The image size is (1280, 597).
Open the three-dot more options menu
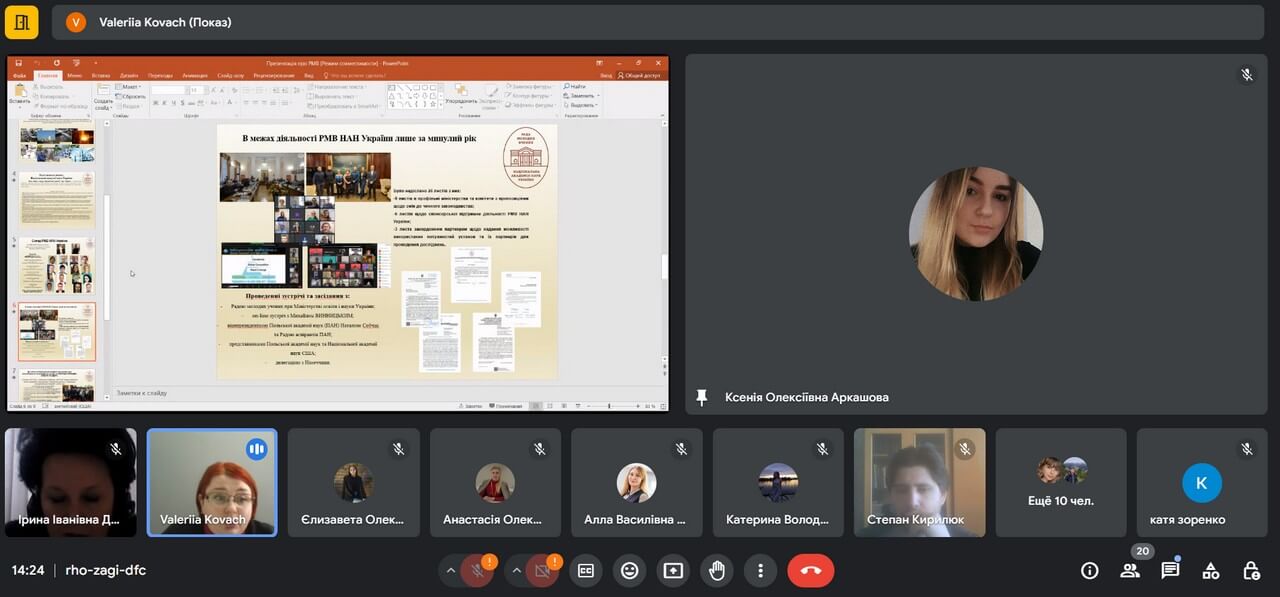tap(760, 570)
